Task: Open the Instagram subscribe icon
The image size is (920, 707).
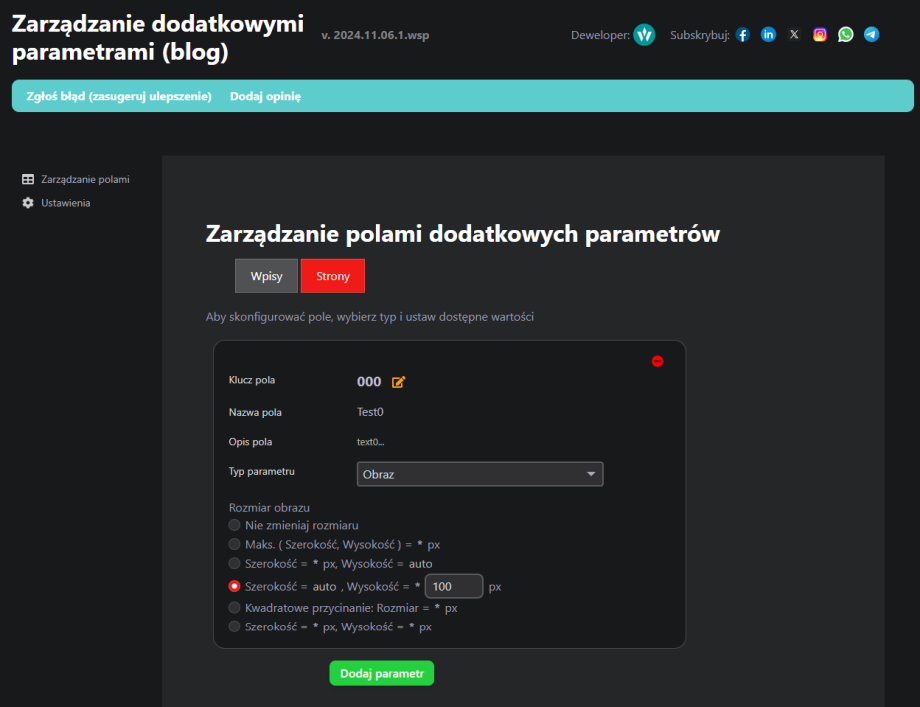Action: coord(820,35)
